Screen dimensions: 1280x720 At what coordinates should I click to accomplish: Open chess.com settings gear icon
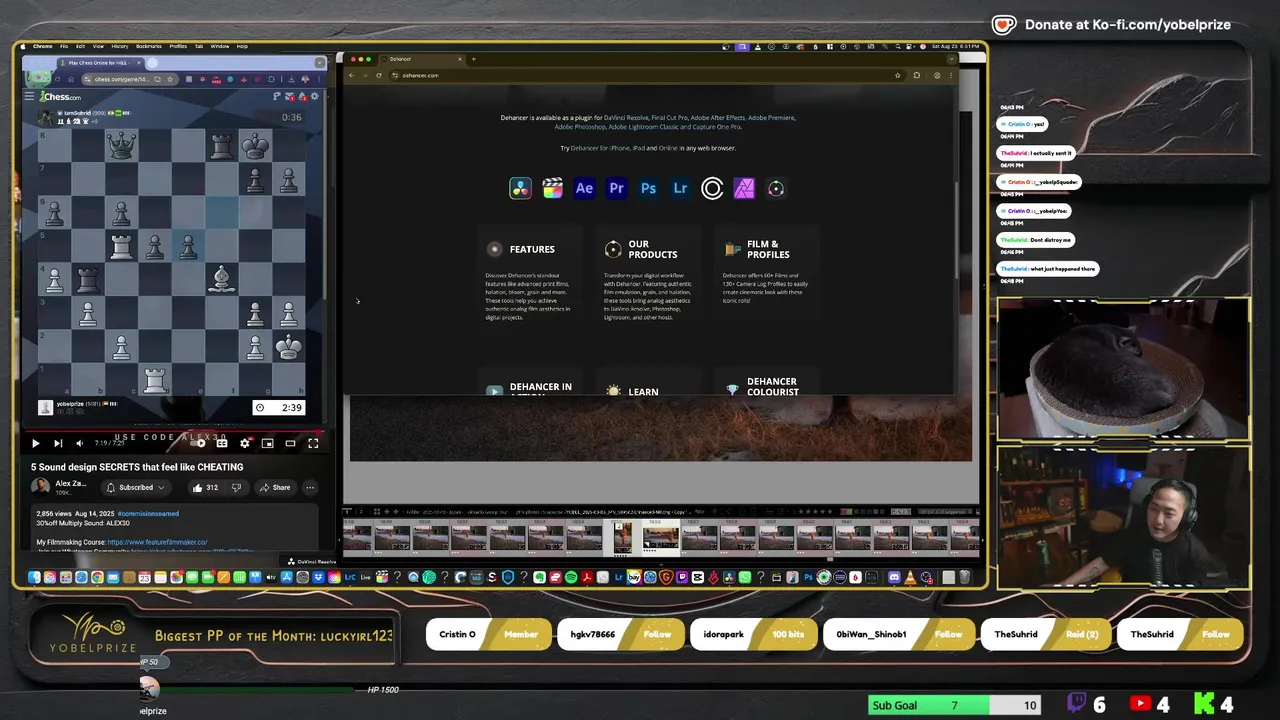coord(314,96)
